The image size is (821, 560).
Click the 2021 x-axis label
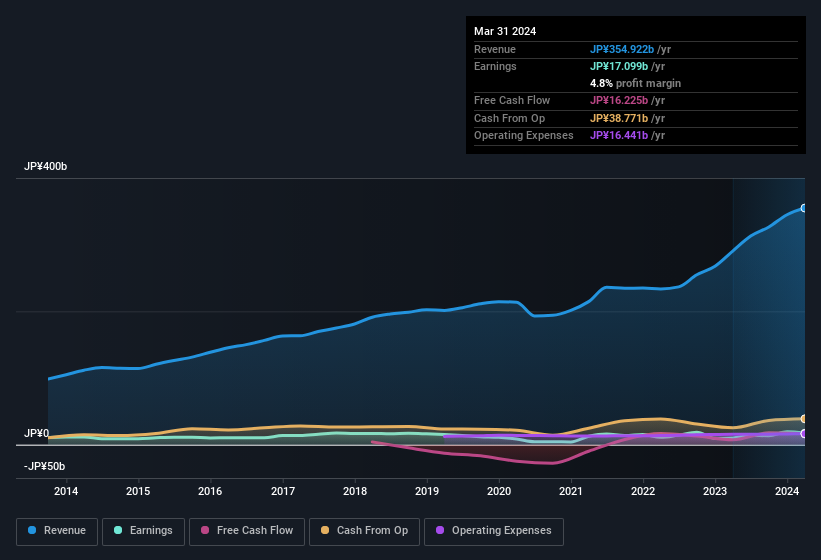(x=571, y=491)
